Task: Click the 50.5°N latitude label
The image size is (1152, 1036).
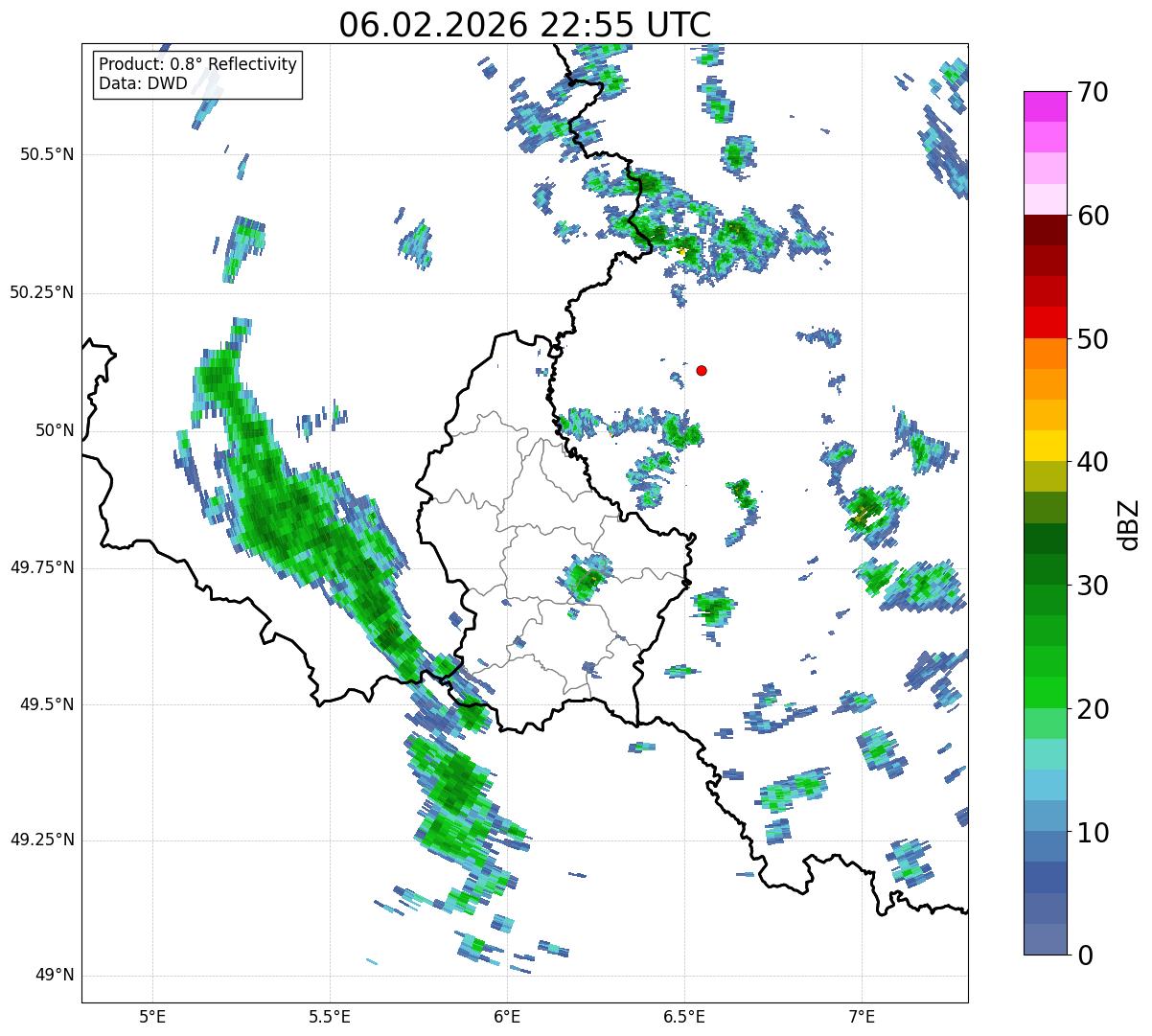Action: 47,154
